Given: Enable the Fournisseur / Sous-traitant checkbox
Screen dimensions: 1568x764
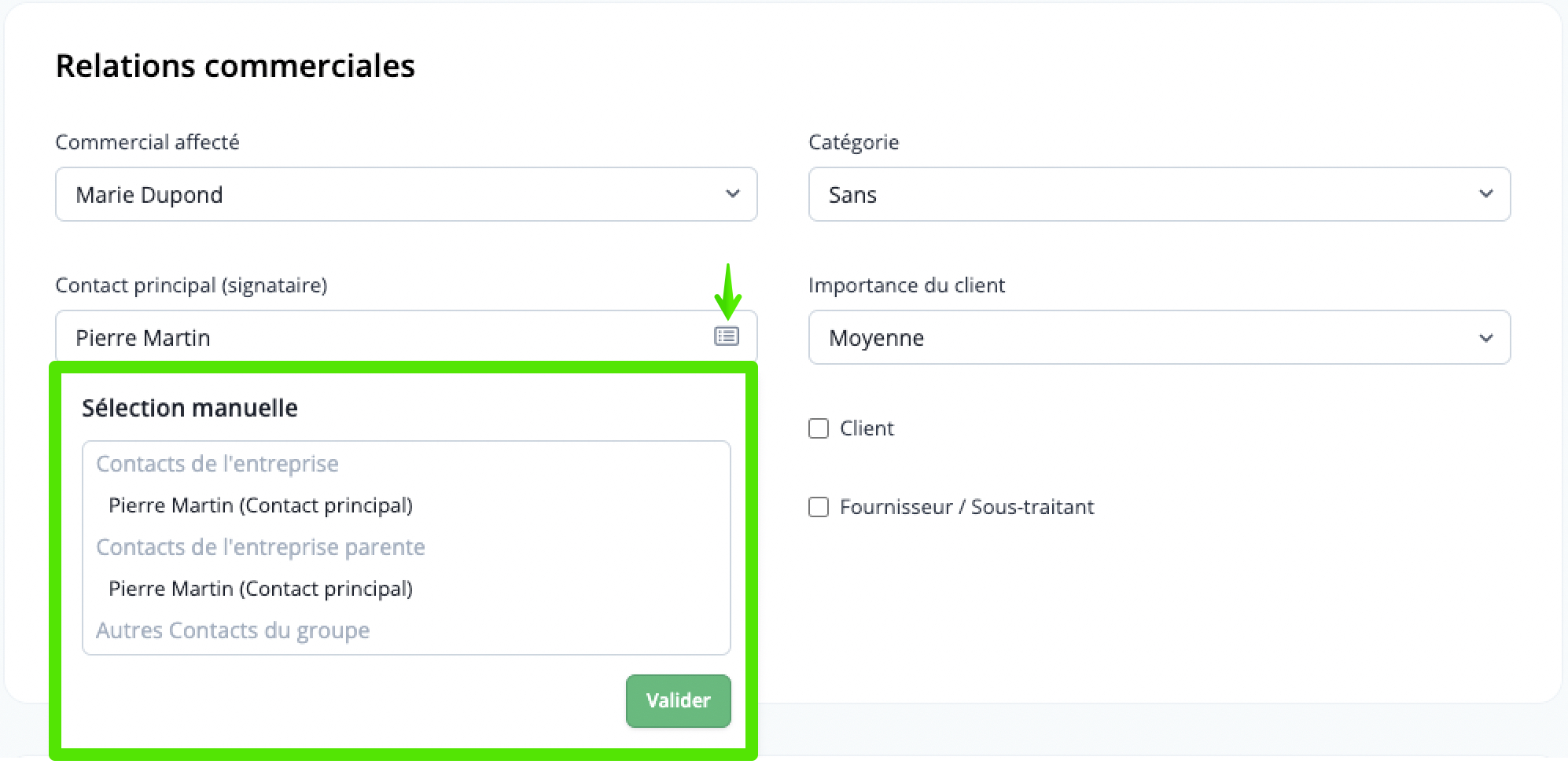Looking at the screenshot, I should click(x=819, y=507).
